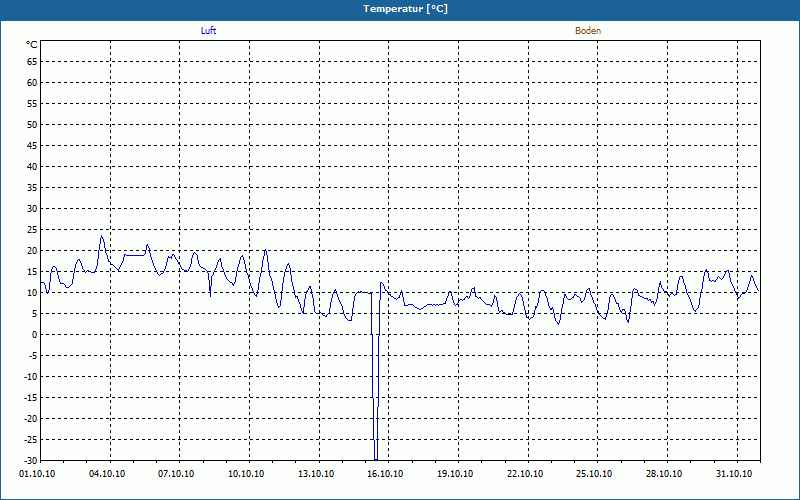Click the 25 y-axis value
The image size is (800, 500).
(32, 230)
